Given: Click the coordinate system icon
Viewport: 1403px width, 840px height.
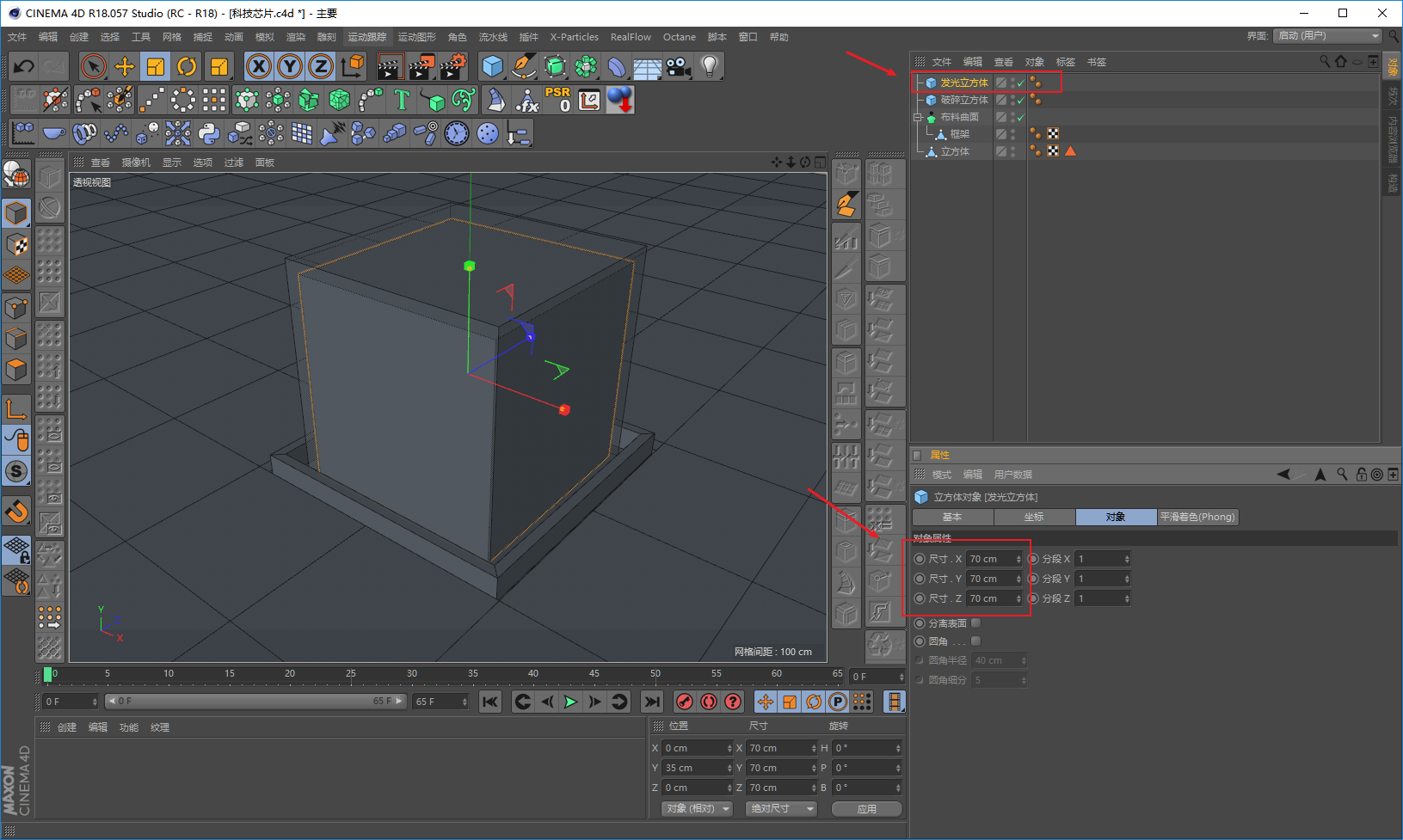Looking at the screenshot, I should [352, 66].
